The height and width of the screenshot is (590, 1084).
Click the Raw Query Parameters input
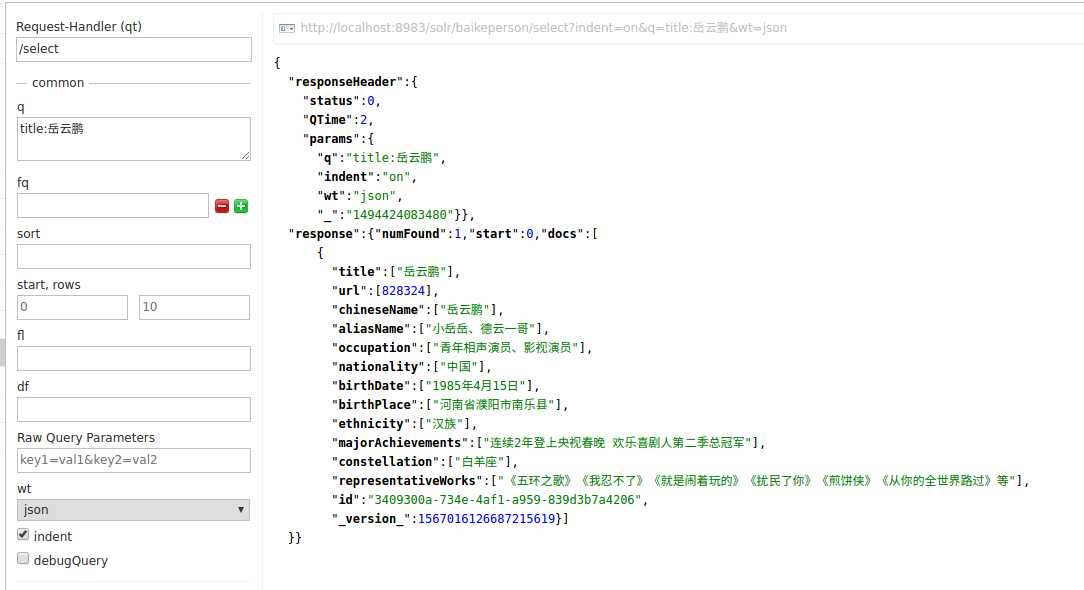[134, 461]
